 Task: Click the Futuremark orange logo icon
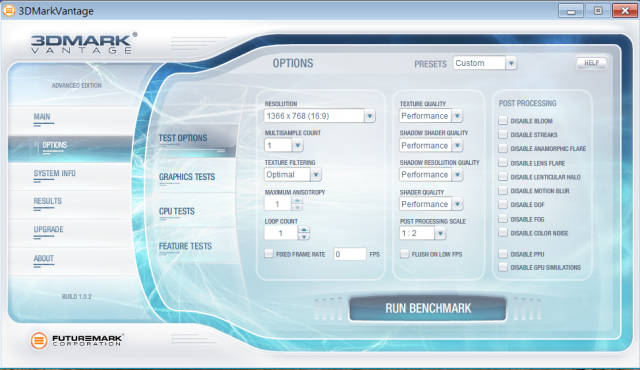click(39, 340)
